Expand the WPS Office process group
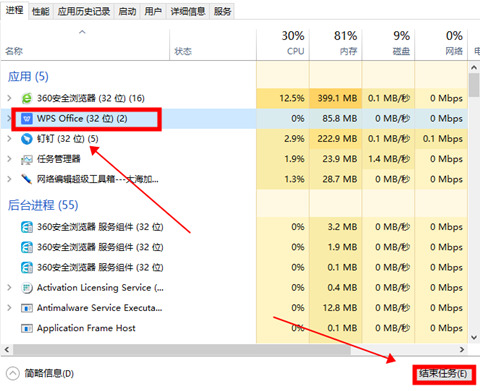This screenshot has height=391, width=480. (x=9, y=118)
